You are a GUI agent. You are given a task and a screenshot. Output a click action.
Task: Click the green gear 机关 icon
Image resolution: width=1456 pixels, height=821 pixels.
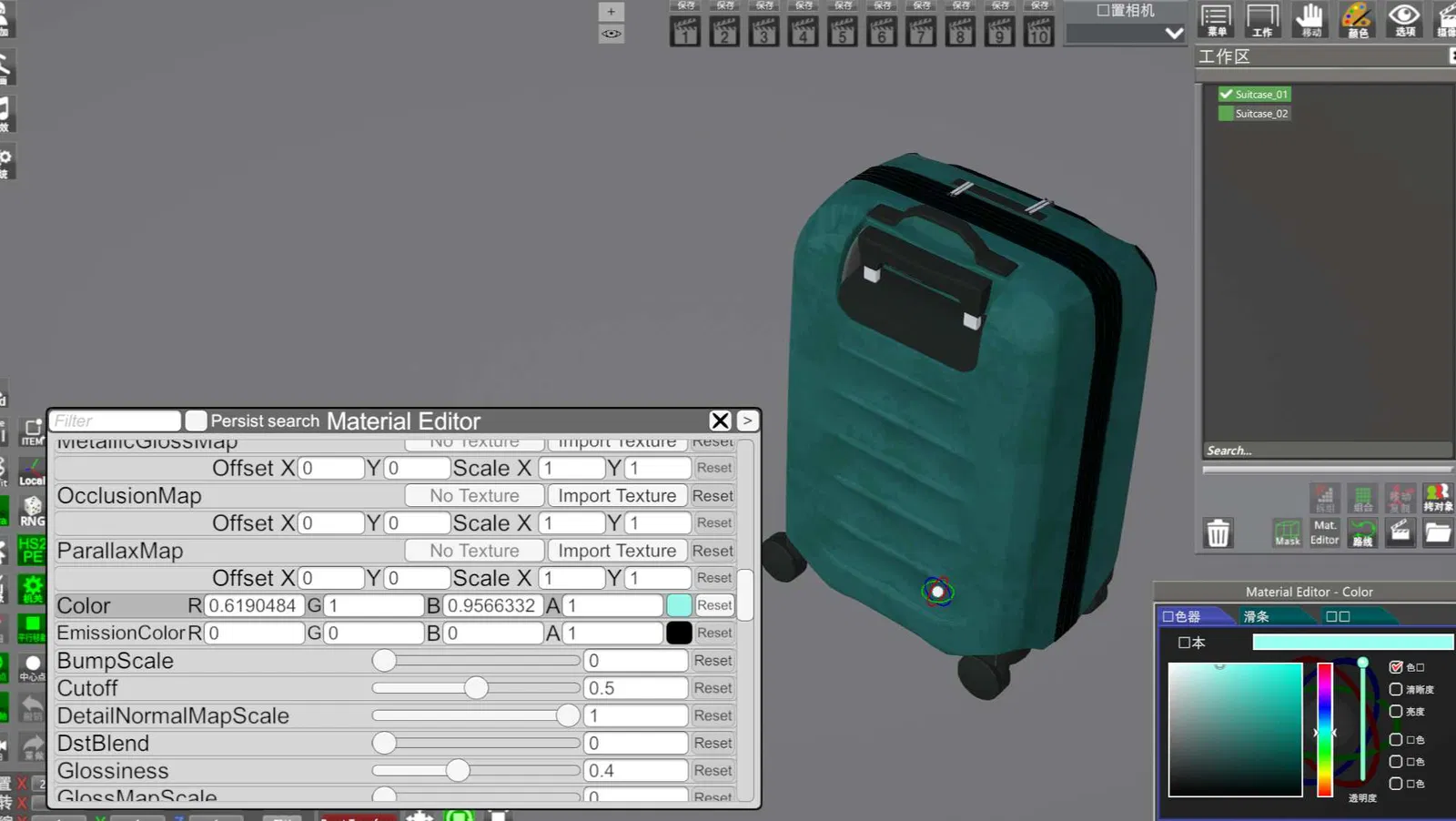[x=33, y=590]
